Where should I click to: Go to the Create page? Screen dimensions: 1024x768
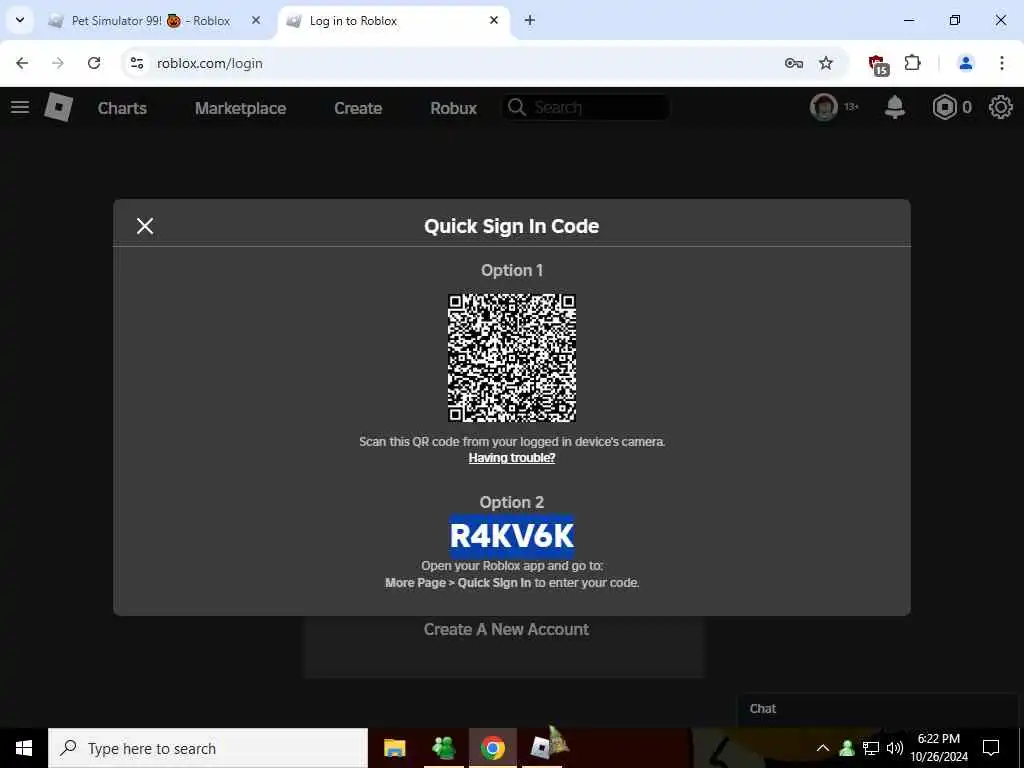pyautogui.click(x=358, y=108)
